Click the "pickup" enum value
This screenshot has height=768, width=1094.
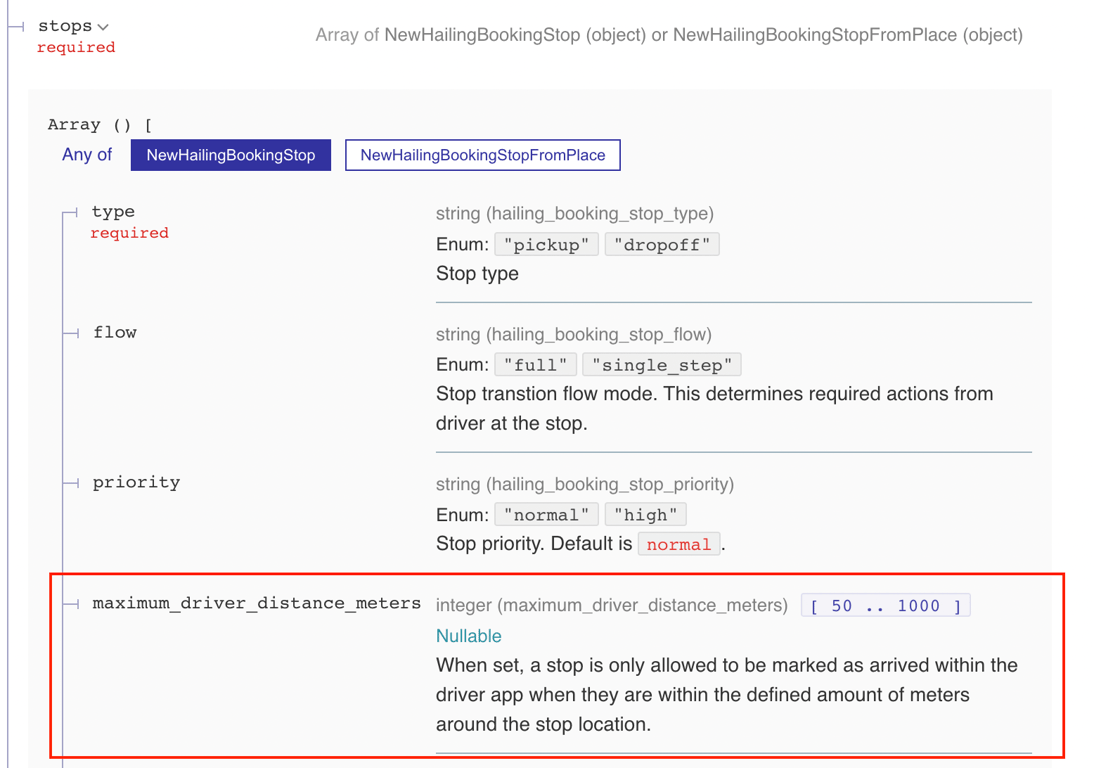coord(546,245)
